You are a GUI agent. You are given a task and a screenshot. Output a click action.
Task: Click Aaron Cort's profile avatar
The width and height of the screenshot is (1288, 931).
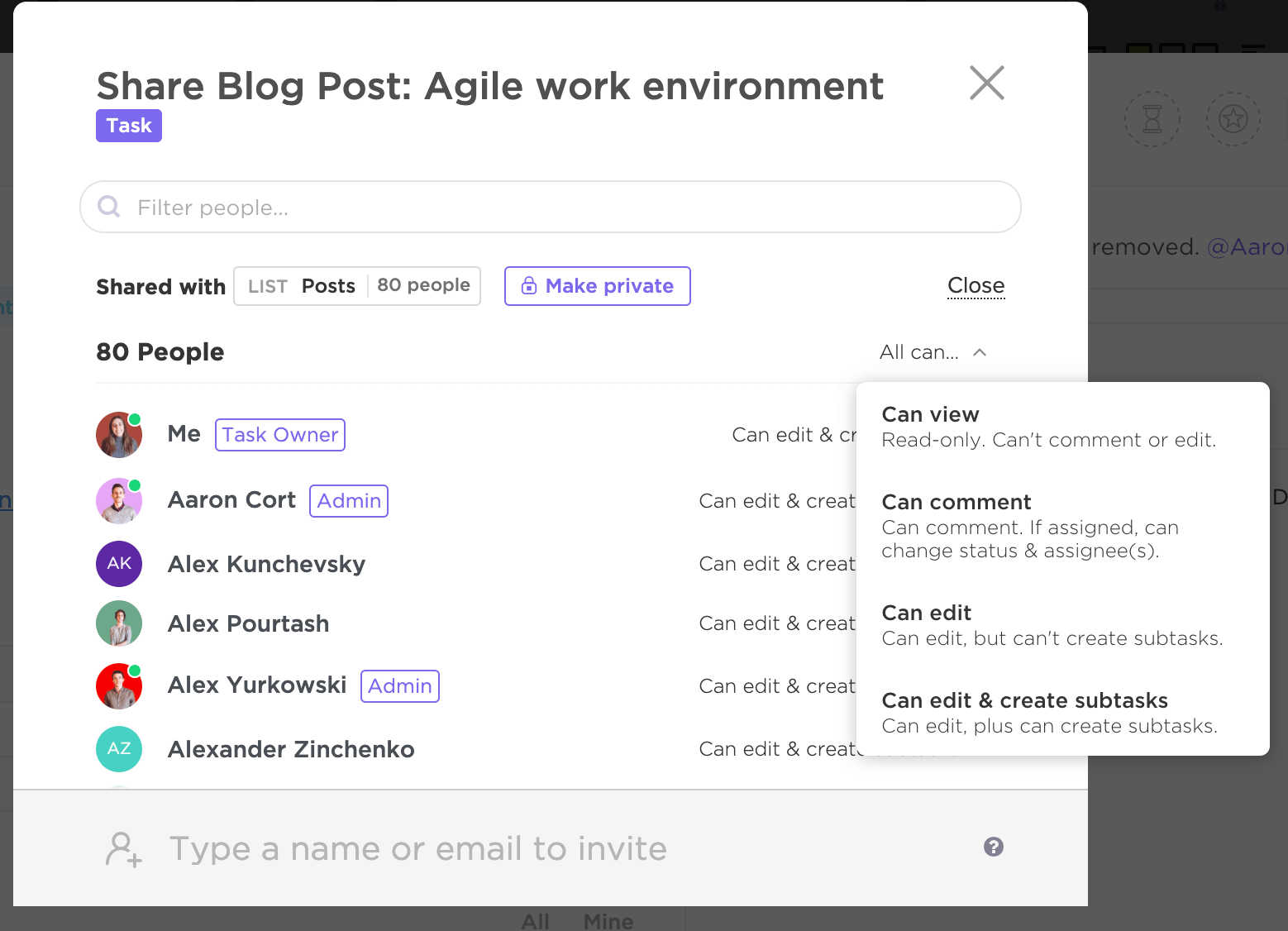click(x=119, y=501)
